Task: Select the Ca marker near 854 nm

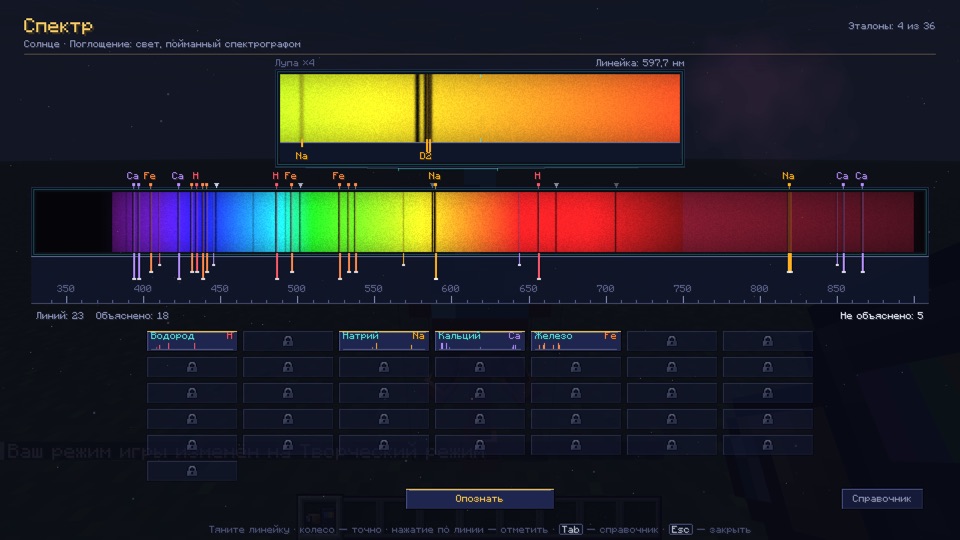Action: pyautogui.click(x=842, y=176)
